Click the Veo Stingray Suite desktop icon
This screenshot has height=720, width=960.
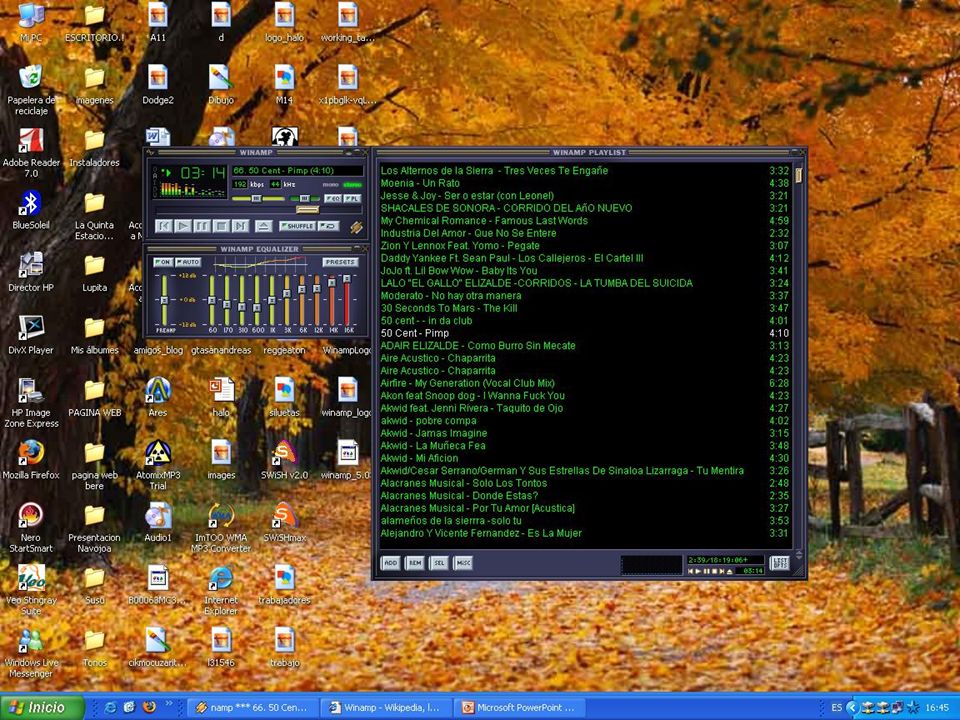point(31,590)
